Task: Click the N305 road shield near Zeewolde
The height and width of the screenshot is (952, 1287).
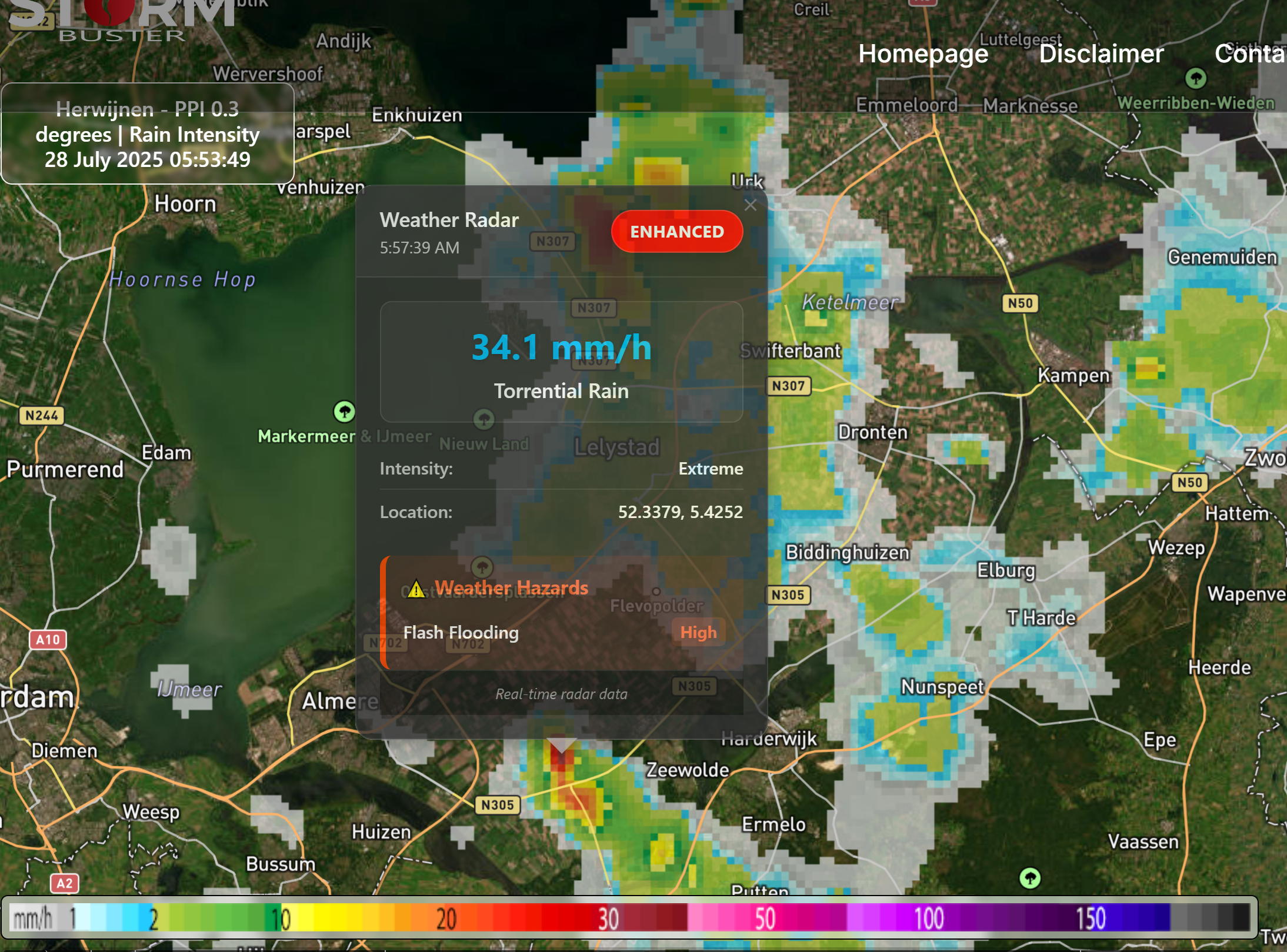Action: [x=498, y=805]
